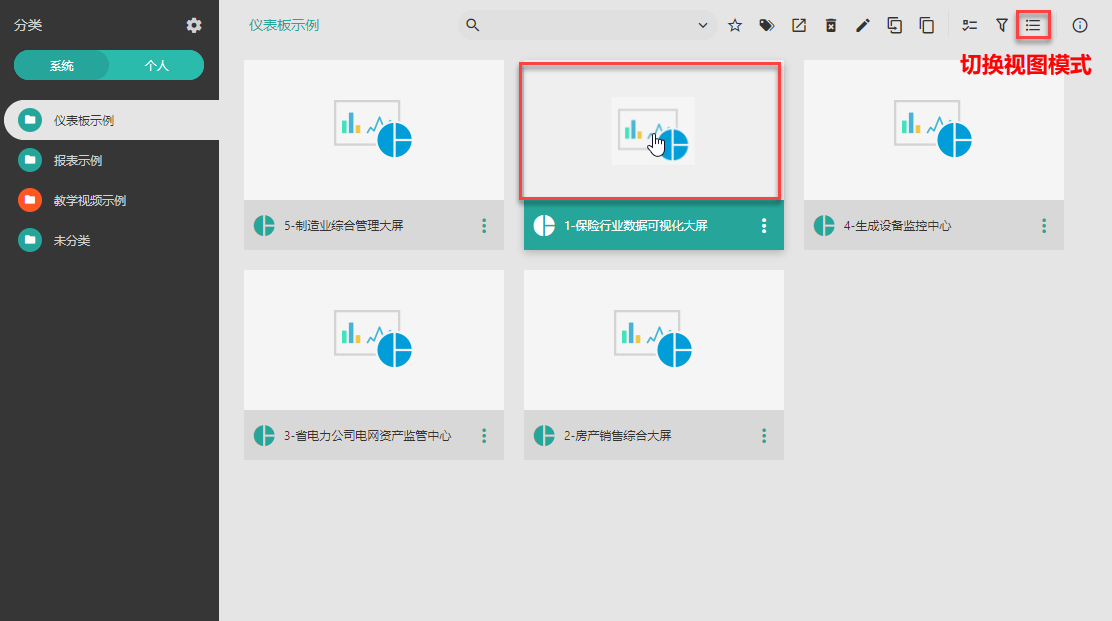Screen dimensions: 1112x621
Task: Click dashboard pie icon beside 5-制造业综合管理大屏
Action: click(265, 225)
